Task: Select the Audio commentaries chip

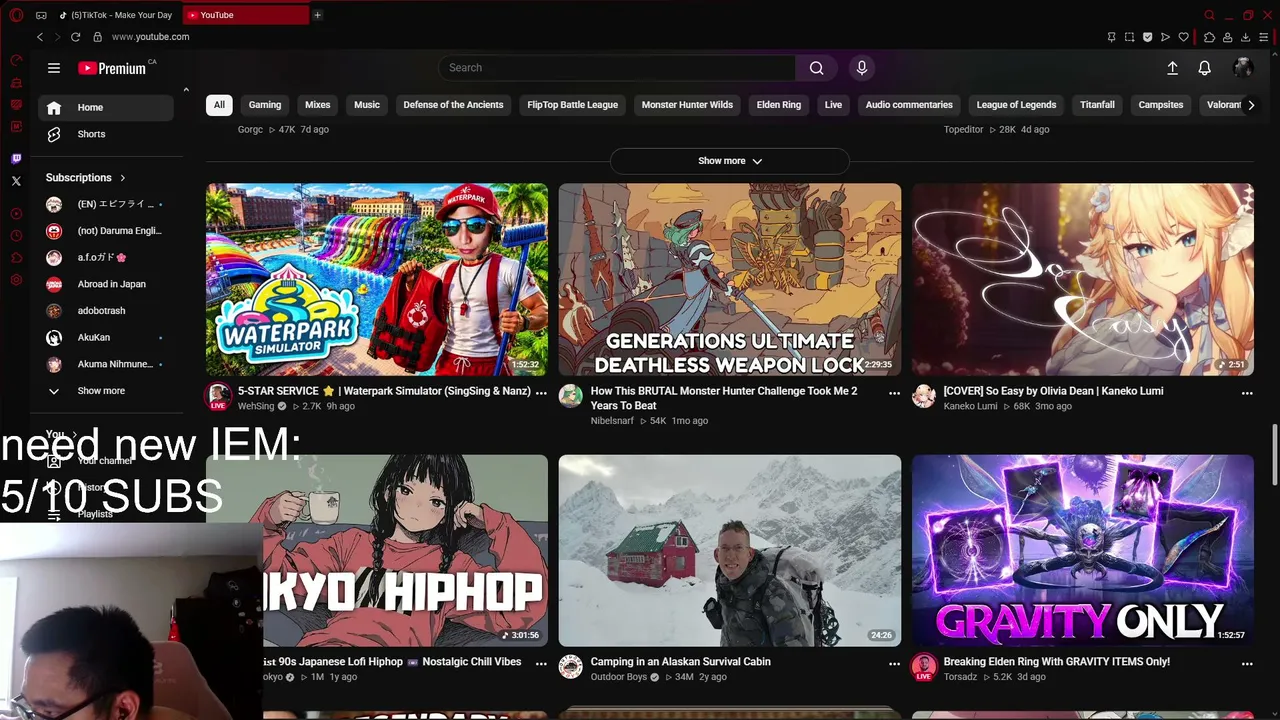Action: pos(909,105)
